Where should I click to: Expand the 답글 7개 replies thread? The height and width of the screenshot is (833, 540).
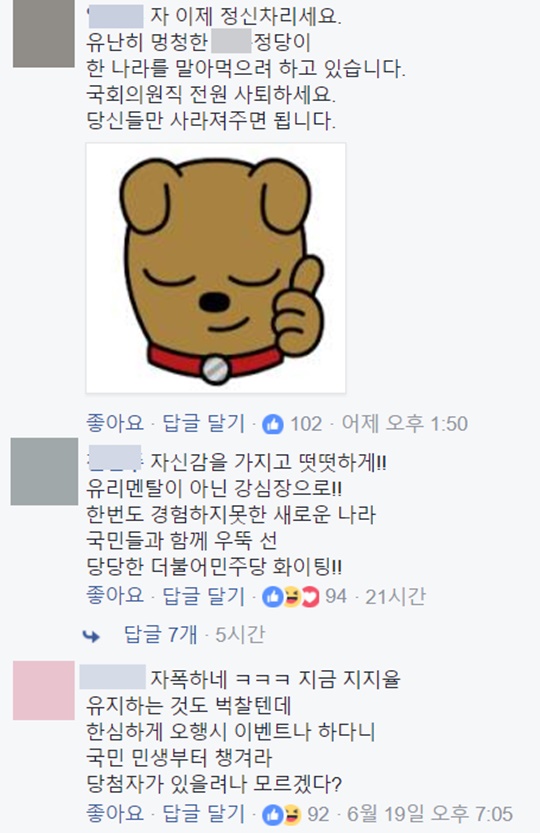point(160,634)
